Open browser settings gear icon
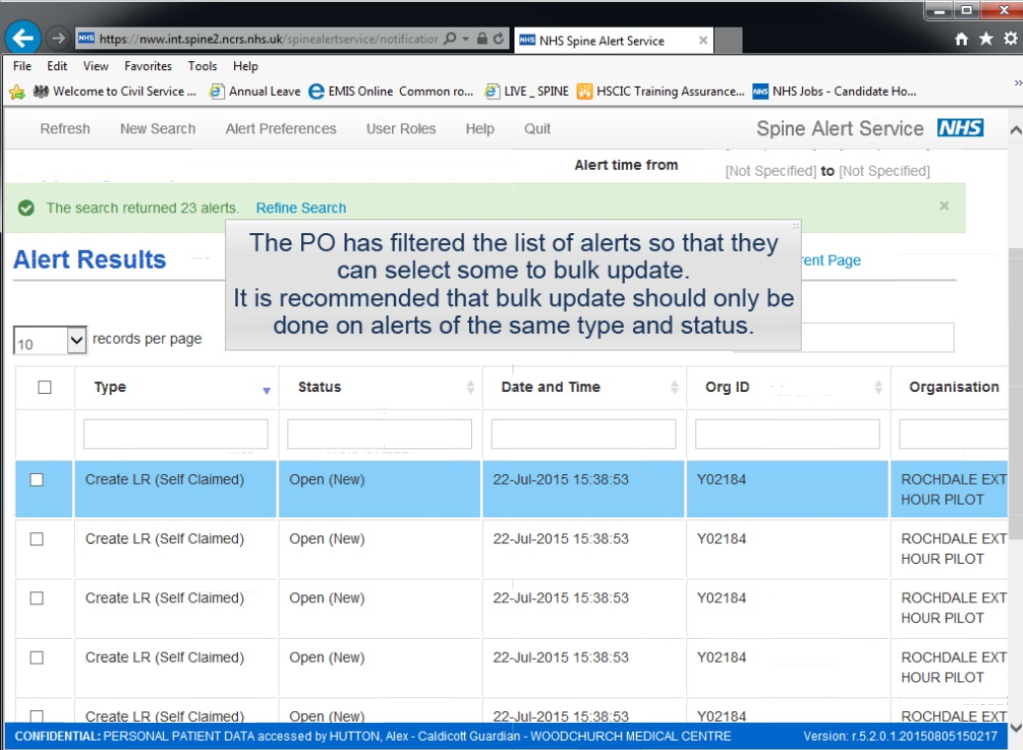 [x=1011, y=39]
